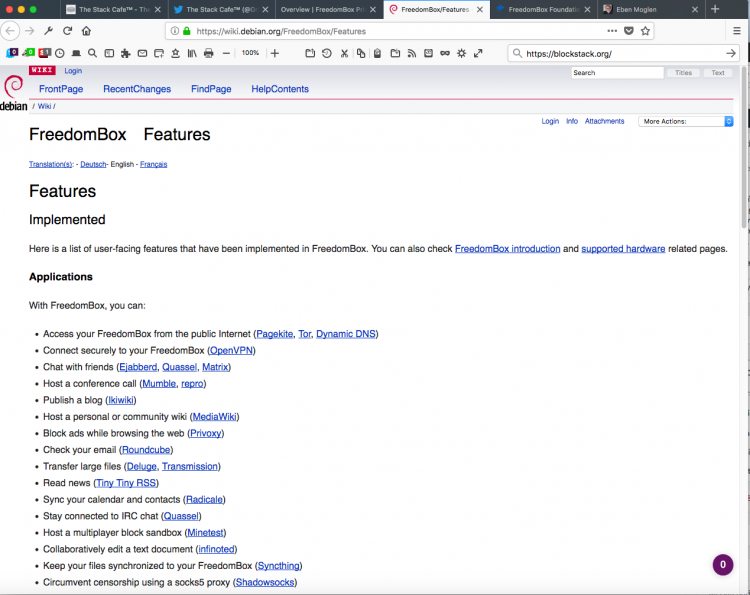Open the Shadowsocks link
Screen dimensions: 750x595
[x=265, y=583]
